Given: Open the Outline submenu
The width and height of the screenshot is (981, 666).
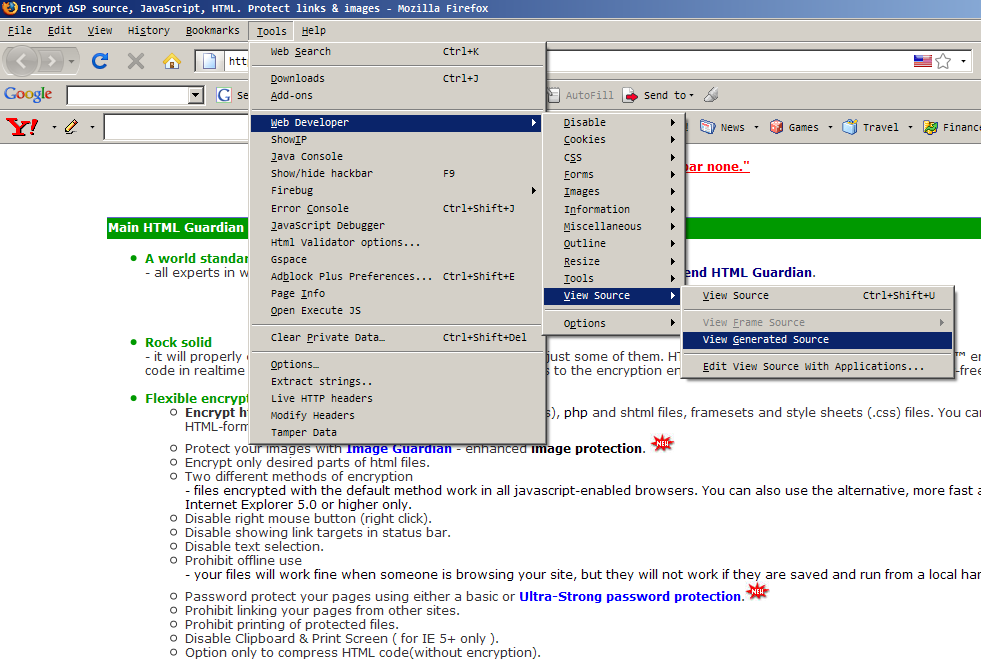Looking at the screenshot, I should (612, 243).
